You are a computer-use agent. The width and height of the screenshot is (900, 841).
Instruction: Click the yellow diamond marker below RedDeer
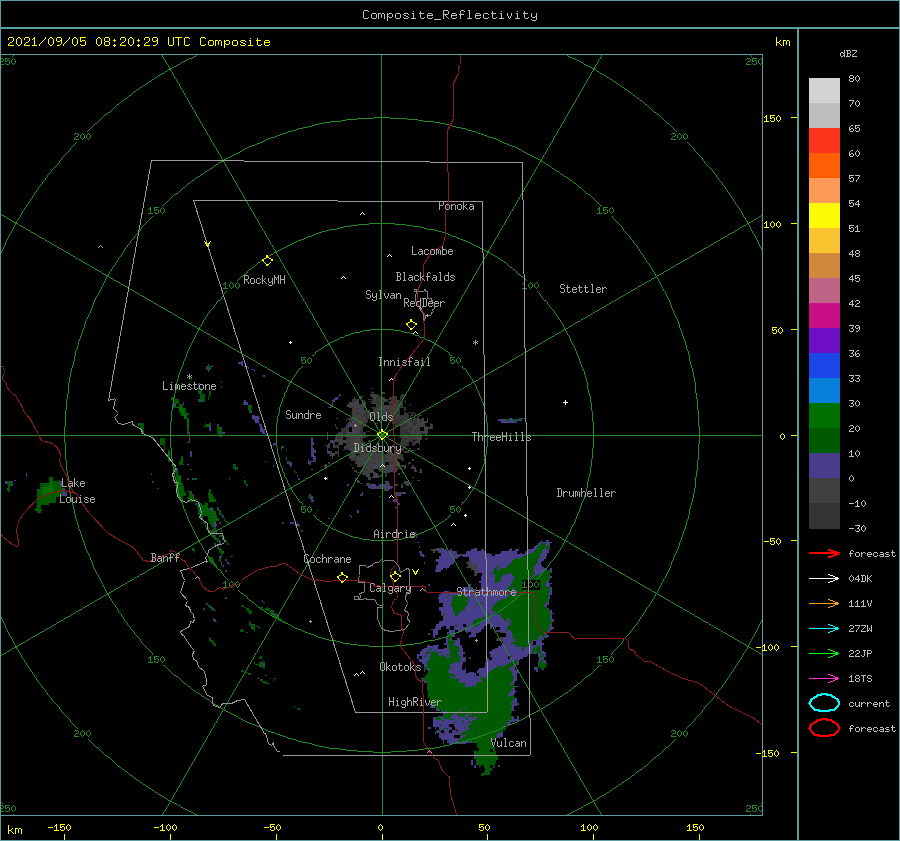(x=412, y=324)
